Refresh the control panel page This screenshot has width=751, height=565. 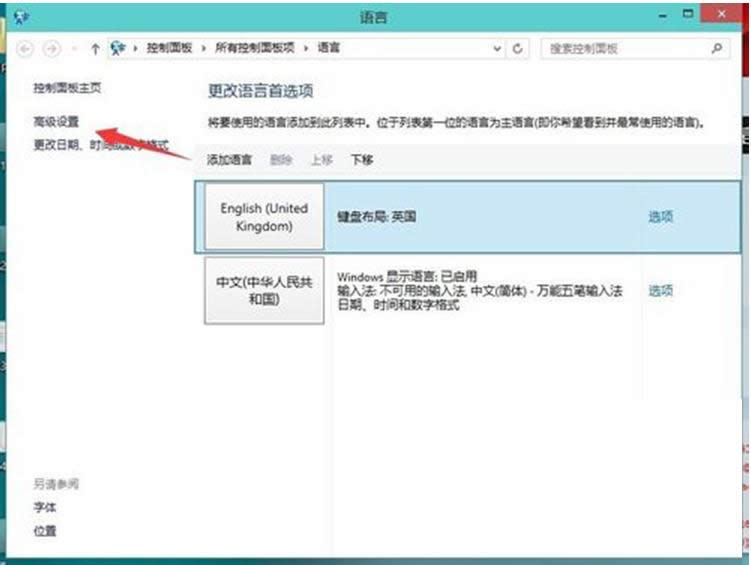point(517,48)
